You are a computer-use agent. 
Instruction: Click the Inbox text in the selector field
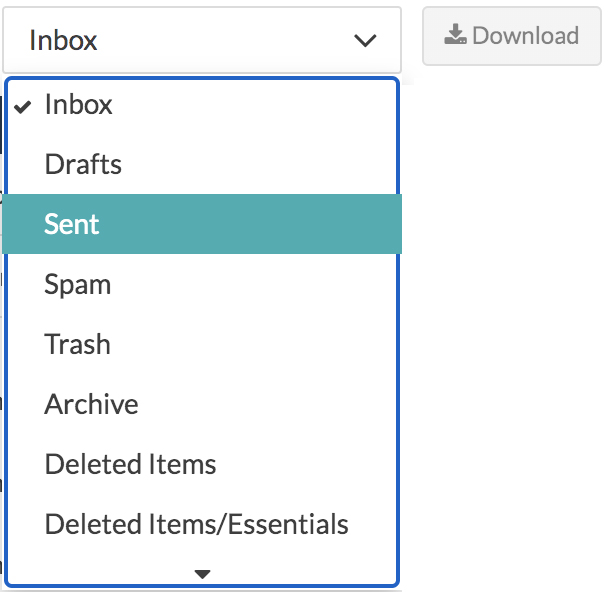pyautogui.click(x=63, y=40)
